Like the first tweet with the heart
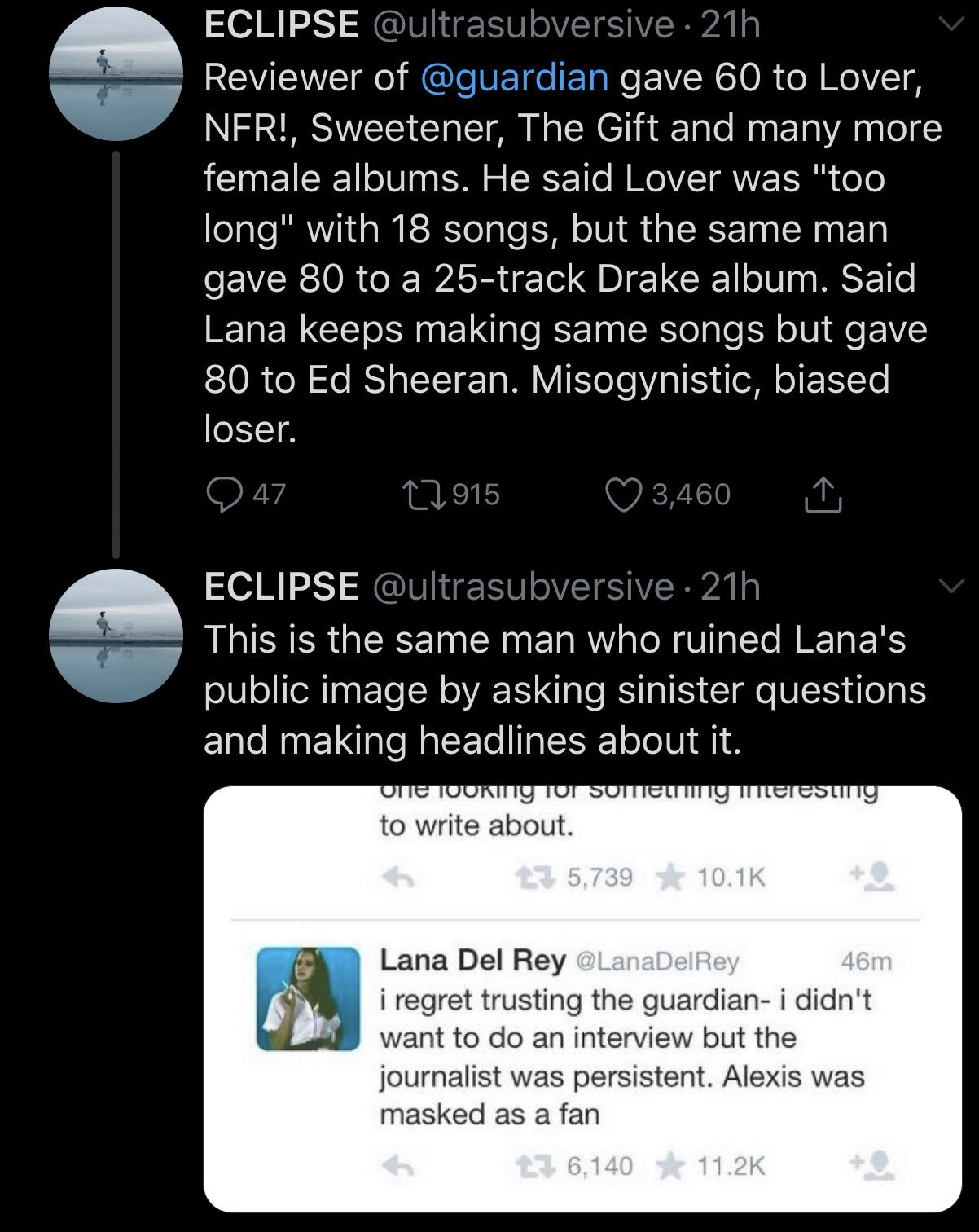This screenshot has width=979, height=1232. 624,492
